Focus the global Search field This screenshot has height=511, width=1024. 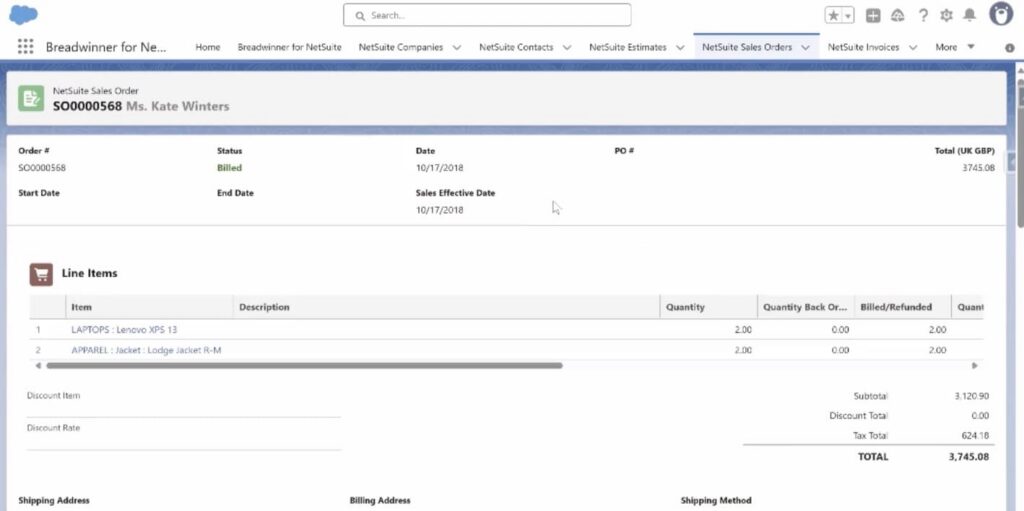pyautogui.click(x=487, y=15)
